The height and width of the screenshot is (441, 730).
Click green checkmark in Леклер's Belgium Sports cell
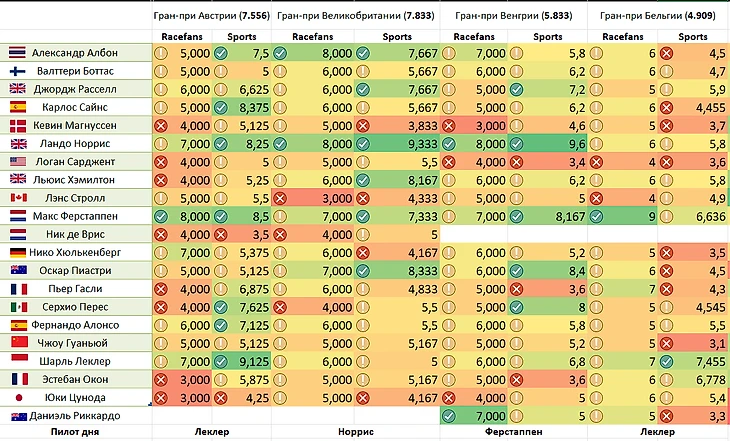click(666, 360)
